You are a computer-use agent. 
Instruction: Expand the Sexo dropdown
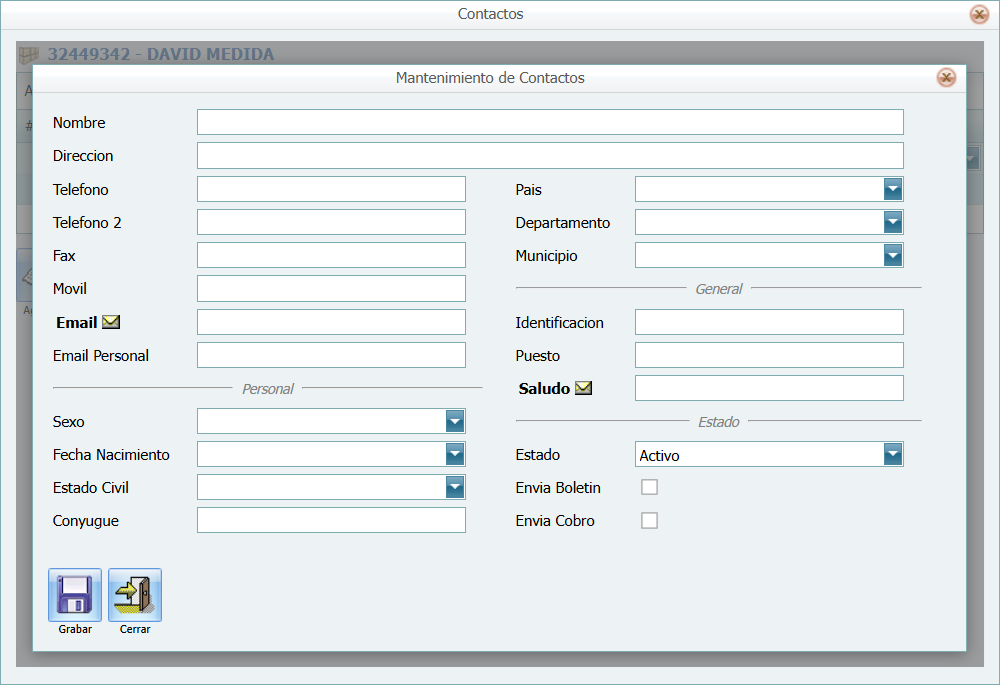point(455,421)
